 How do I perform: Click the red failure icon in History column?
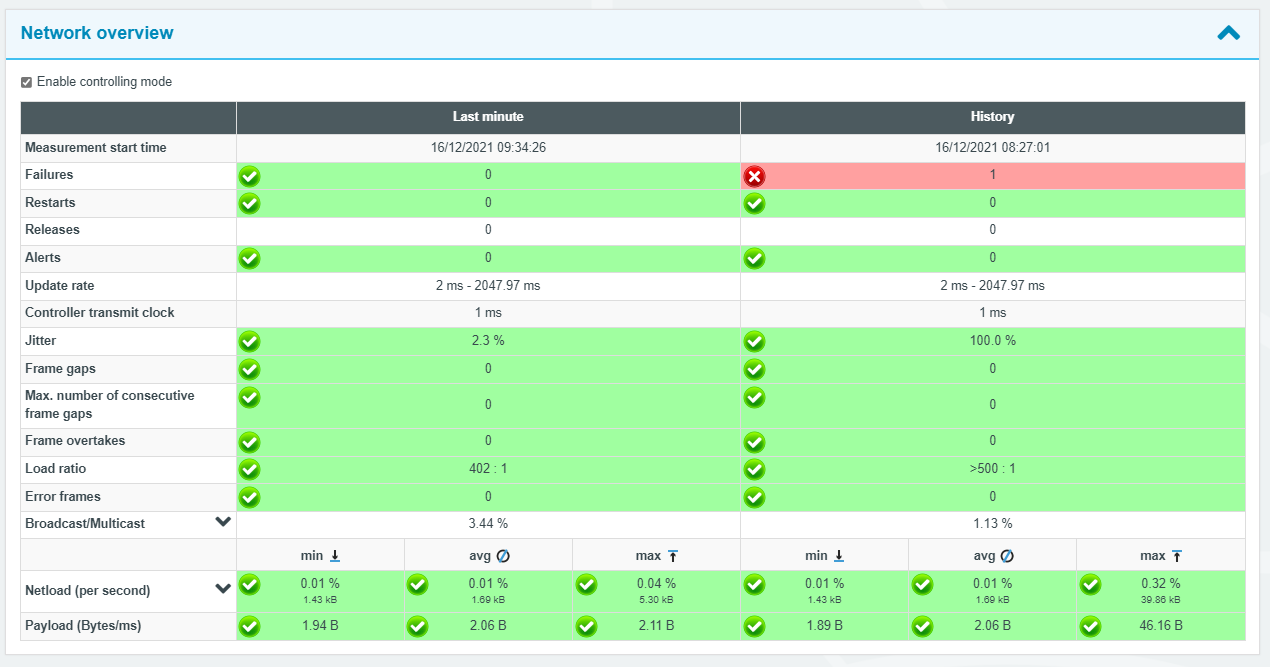pos(755,176)
